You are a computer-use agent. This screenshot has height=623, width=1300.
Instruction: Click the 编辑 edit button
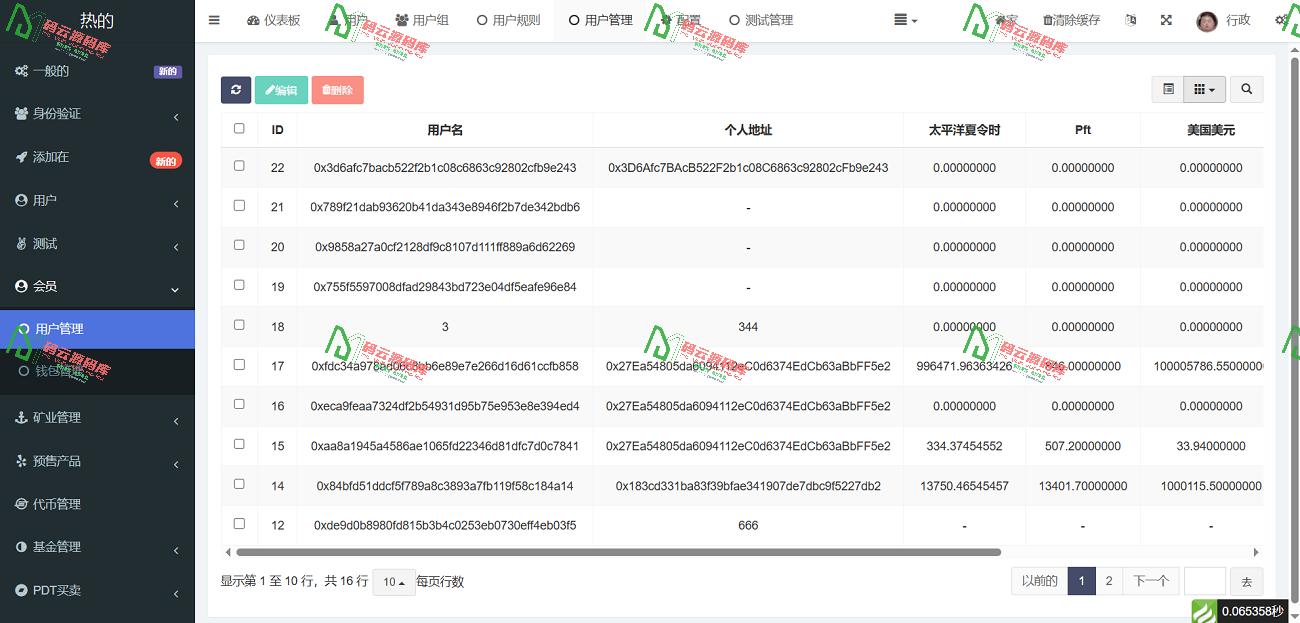click(281, 89)
